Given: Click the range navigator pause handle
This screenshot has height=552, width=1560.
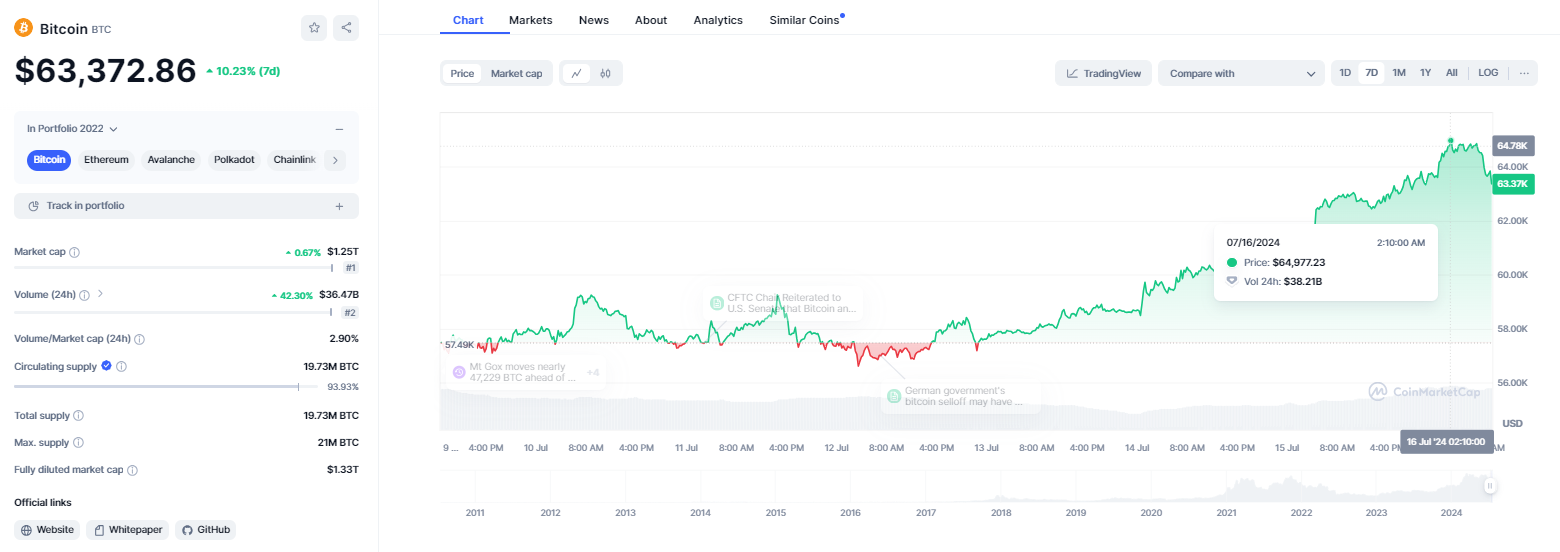Looking at the screenshot, I should 1489,486.
